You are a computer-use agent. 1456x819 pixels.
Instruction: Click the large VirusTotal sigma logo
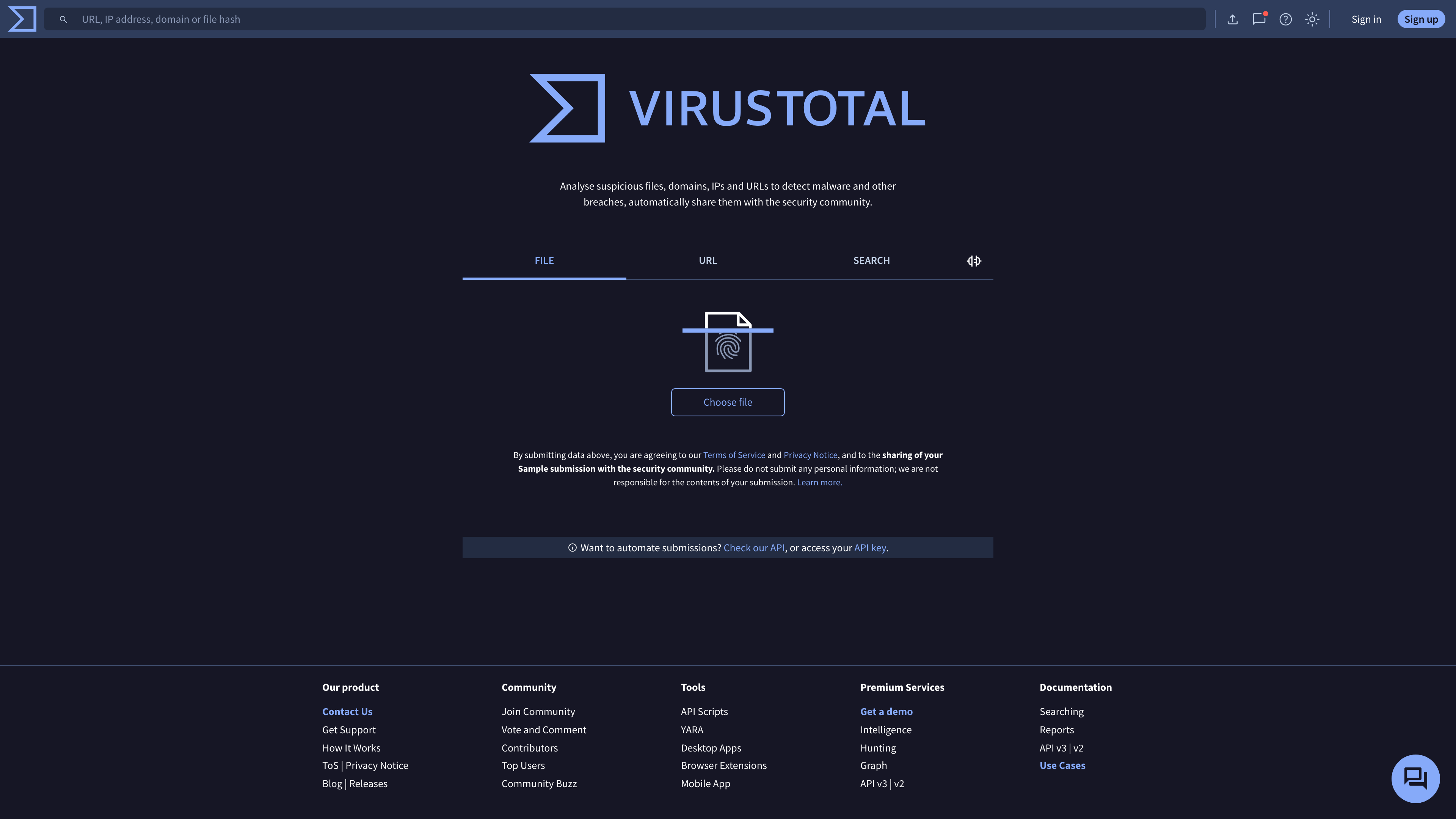[568, 108]
